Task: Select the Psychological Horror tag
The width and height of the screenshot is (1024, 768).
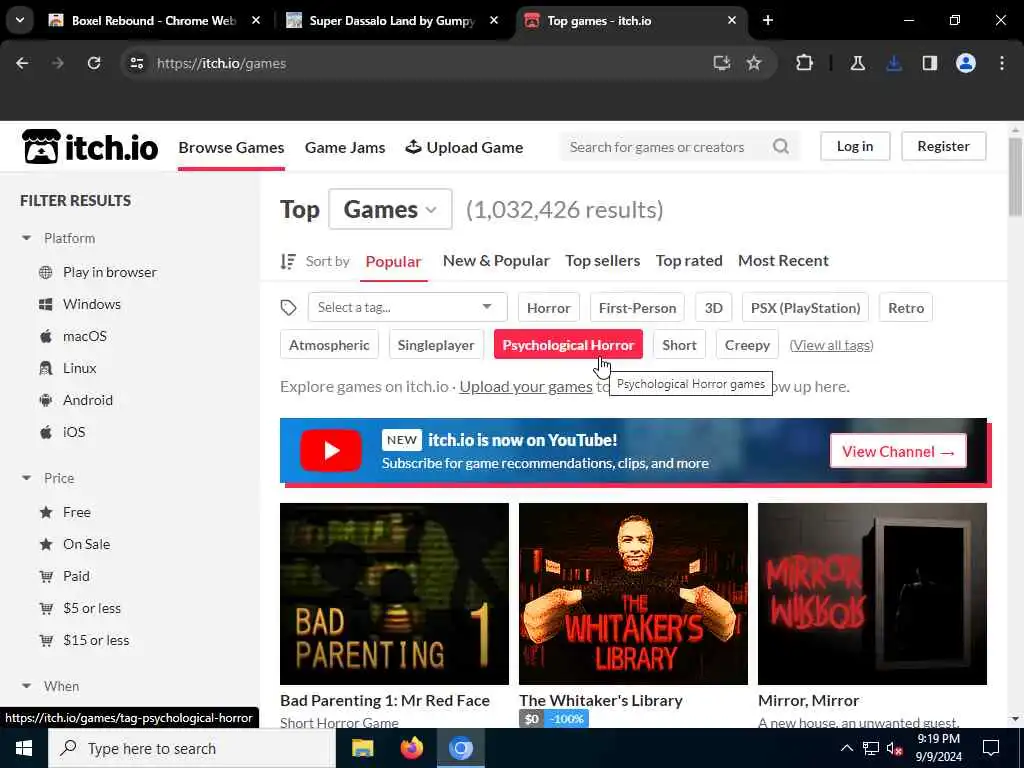Action: click(568, 345)
